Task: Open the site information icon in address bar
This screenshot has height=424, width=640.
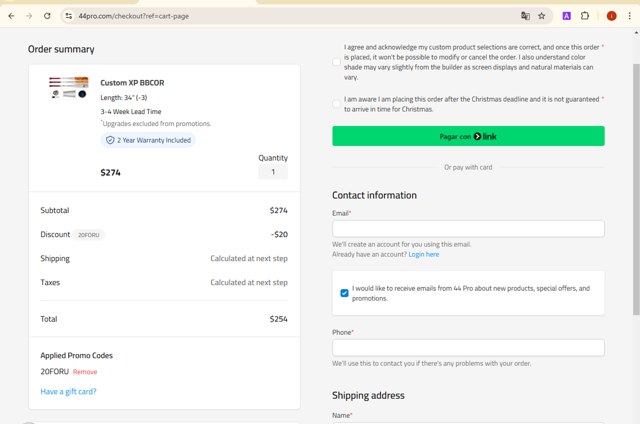Action: tap(69, 16)
